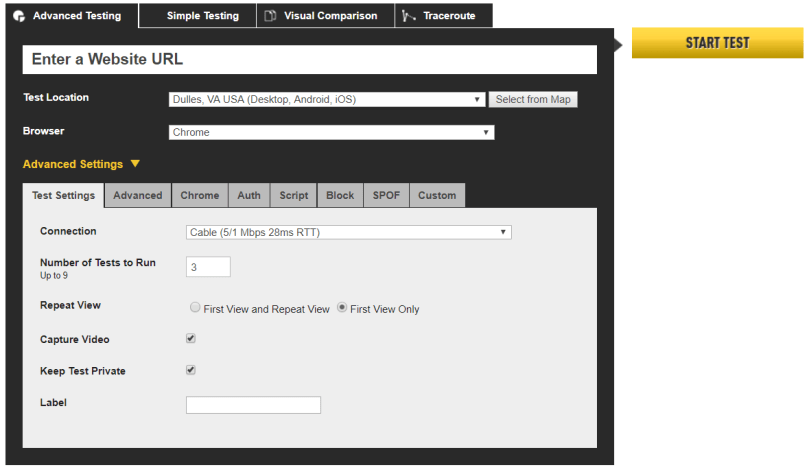809x474 pixels.
Task: Click the Select from Map button
Action: (533, 100)
